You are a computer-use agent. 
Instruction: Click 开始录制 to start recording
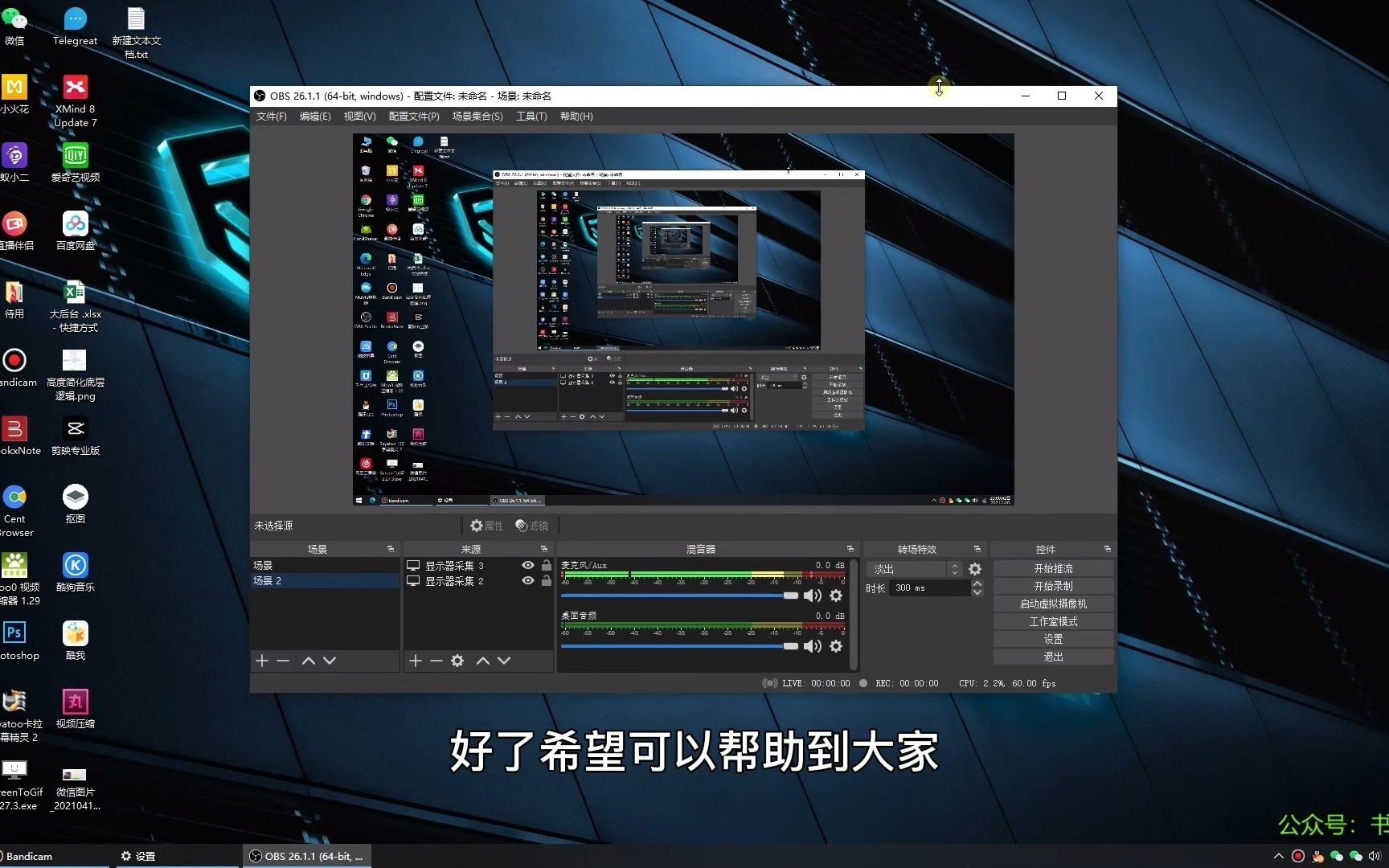click(1053, 585)
